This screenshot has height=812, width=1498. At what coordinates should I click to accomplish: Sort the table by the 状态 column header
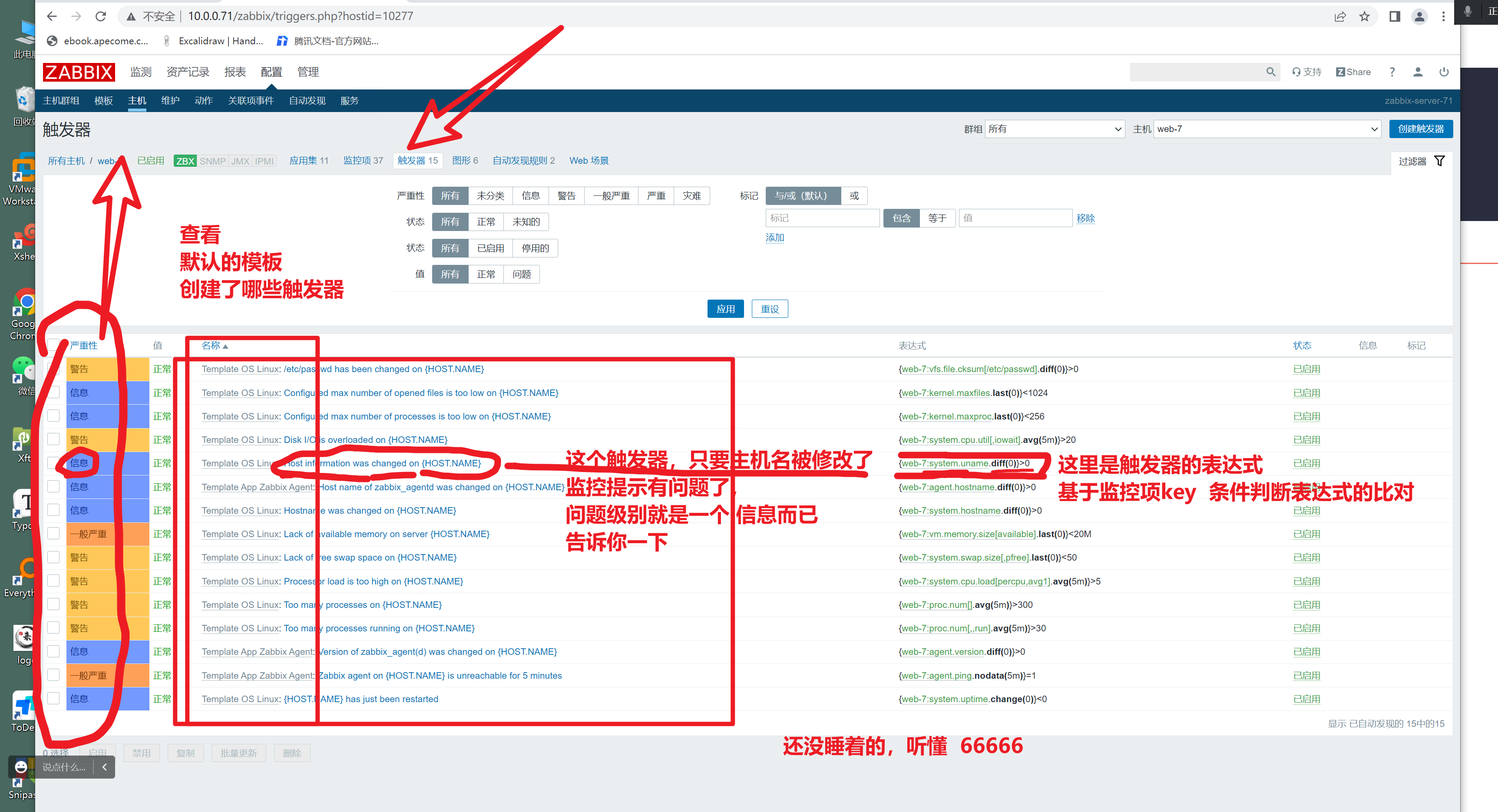pyautogui.click(x=1302, y=345)
